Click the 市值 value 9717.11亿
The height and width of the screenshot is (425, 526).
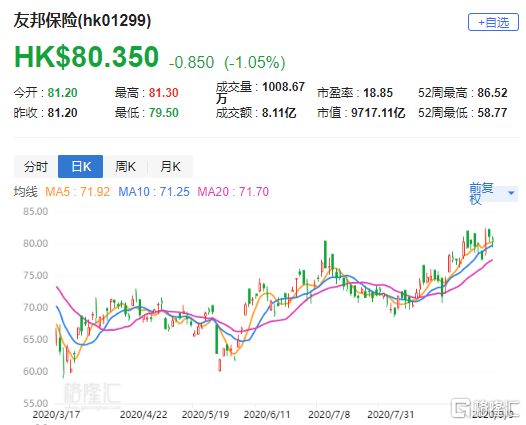(x=378, y=113)
